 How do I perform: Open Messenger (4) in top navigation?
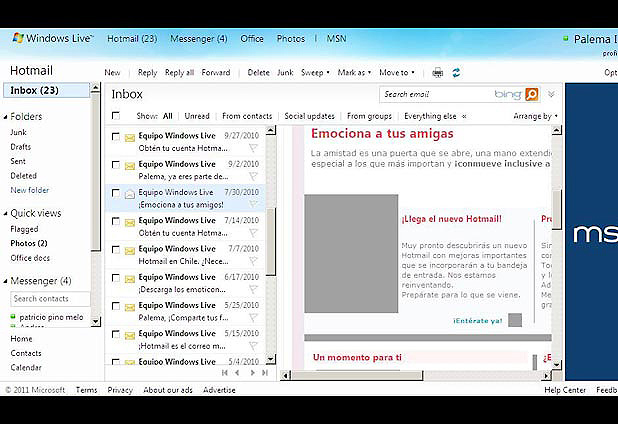coord(199,39)
